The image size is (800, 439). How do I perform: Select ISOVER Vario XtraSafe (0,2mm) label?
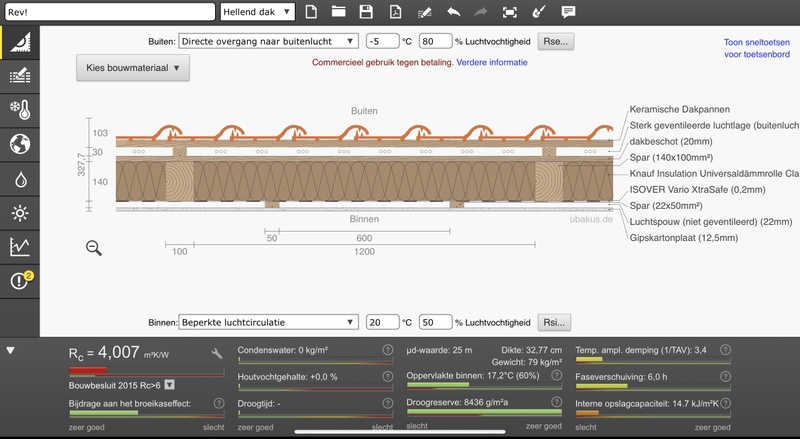697,189
